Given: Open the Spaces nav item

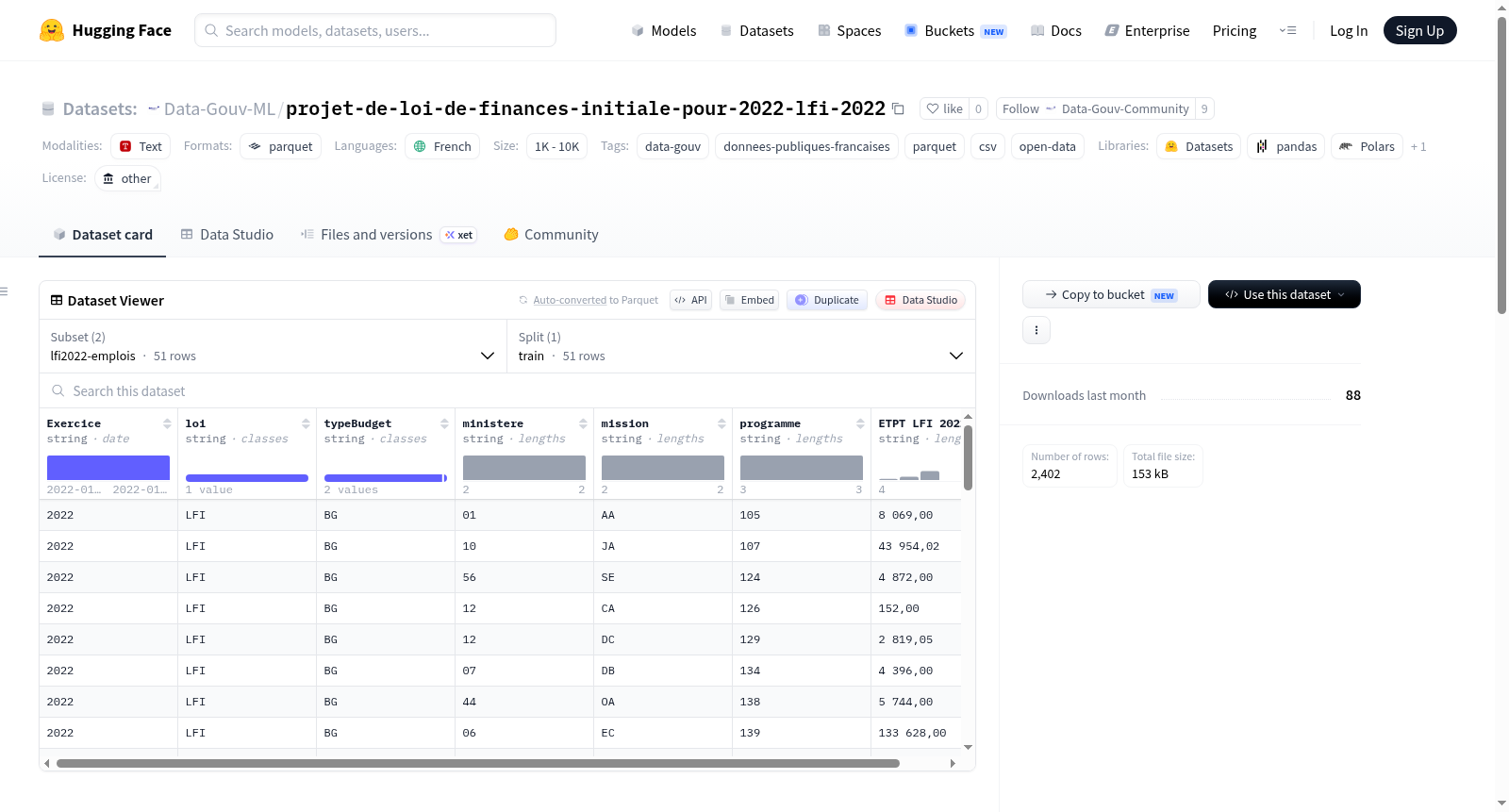Looking at the screenshot, I should pos(850,30).
